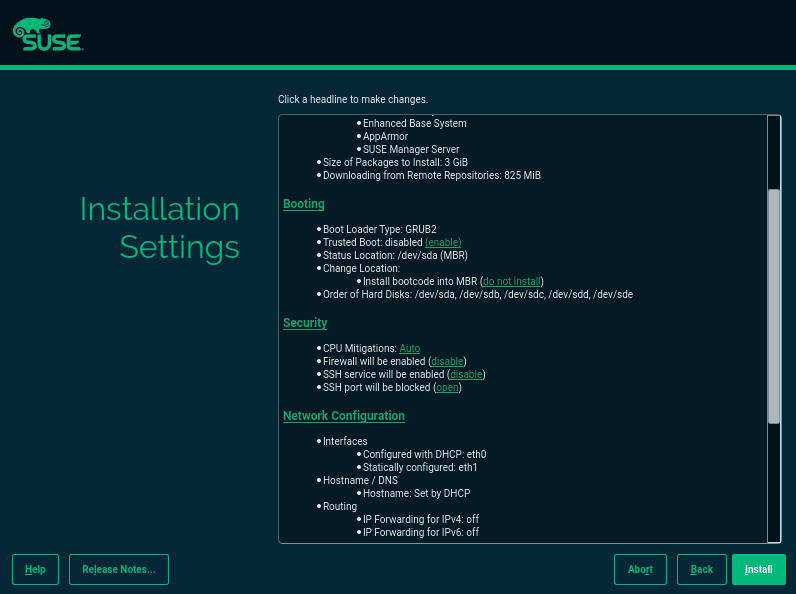Abort the installation
Image resolution: width=796 pixels, height=594 pixels.
click(x=640, y=570)
